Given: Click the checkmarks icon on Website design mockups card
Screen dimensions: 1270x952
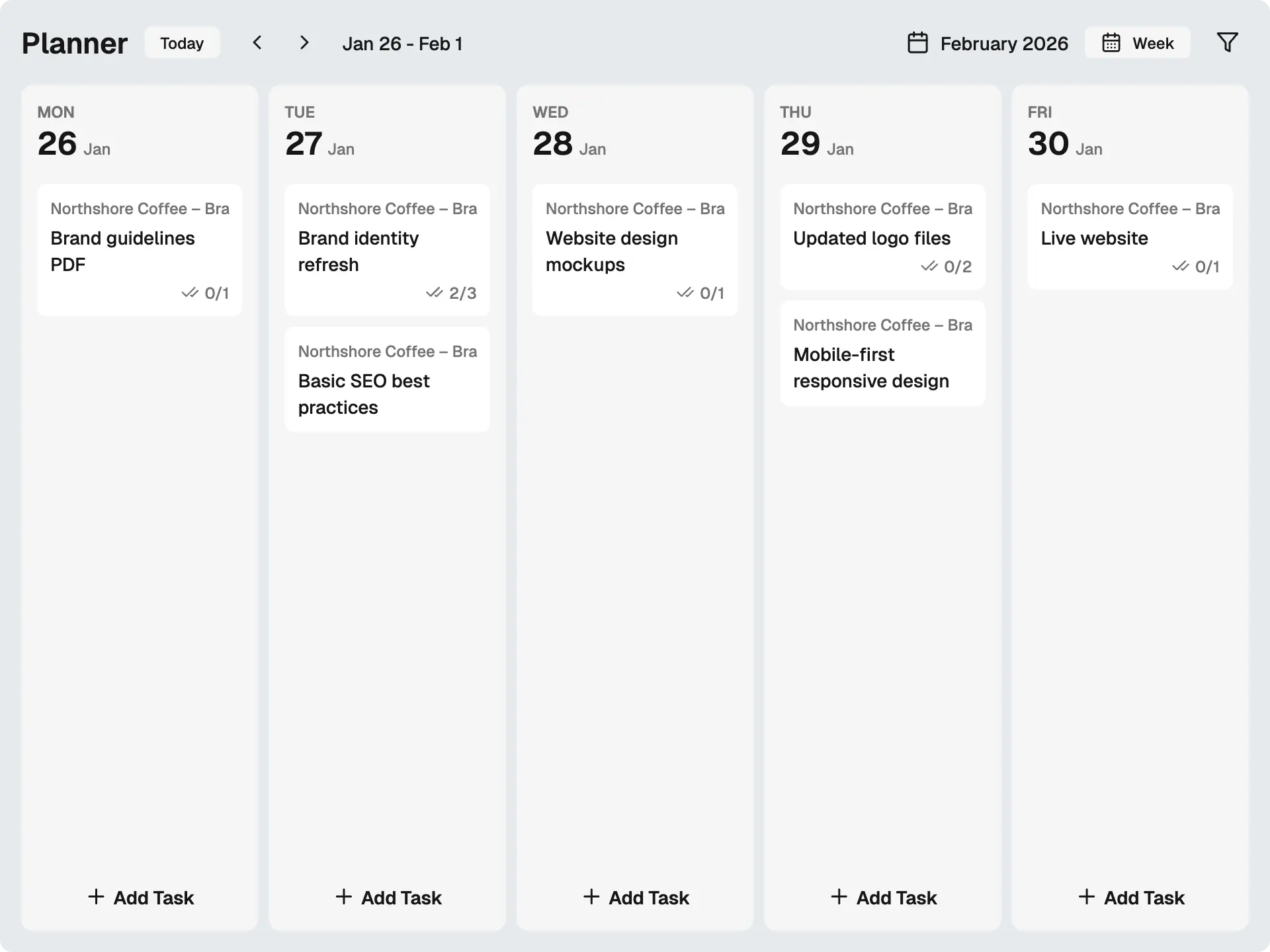Looking at the screenshot, I should (x=685, y=293).
